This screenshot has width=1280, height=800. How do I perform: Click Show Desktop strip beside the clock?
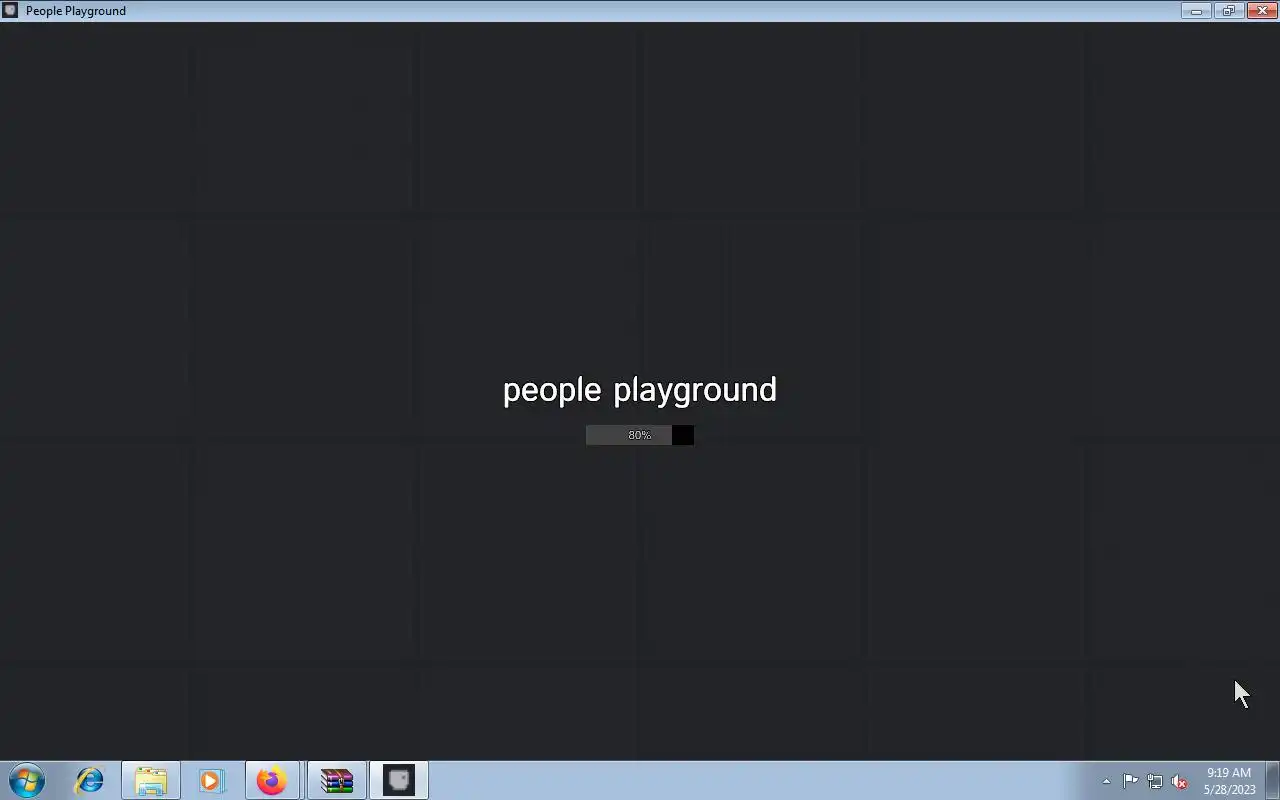pyautogui.click(x=1272, y=780)
